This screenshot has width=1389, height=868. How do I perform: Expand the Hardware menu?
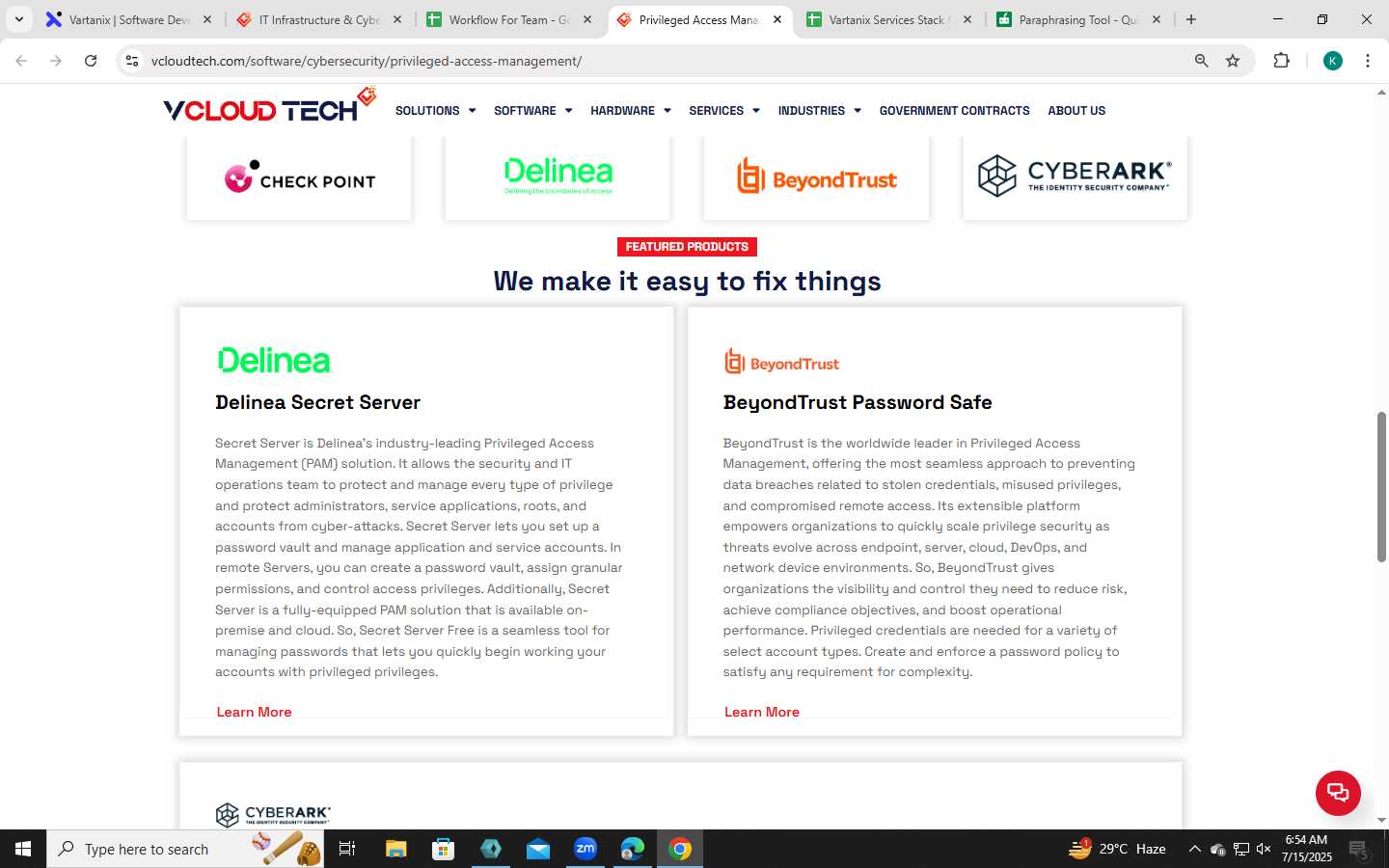point(630,111)
